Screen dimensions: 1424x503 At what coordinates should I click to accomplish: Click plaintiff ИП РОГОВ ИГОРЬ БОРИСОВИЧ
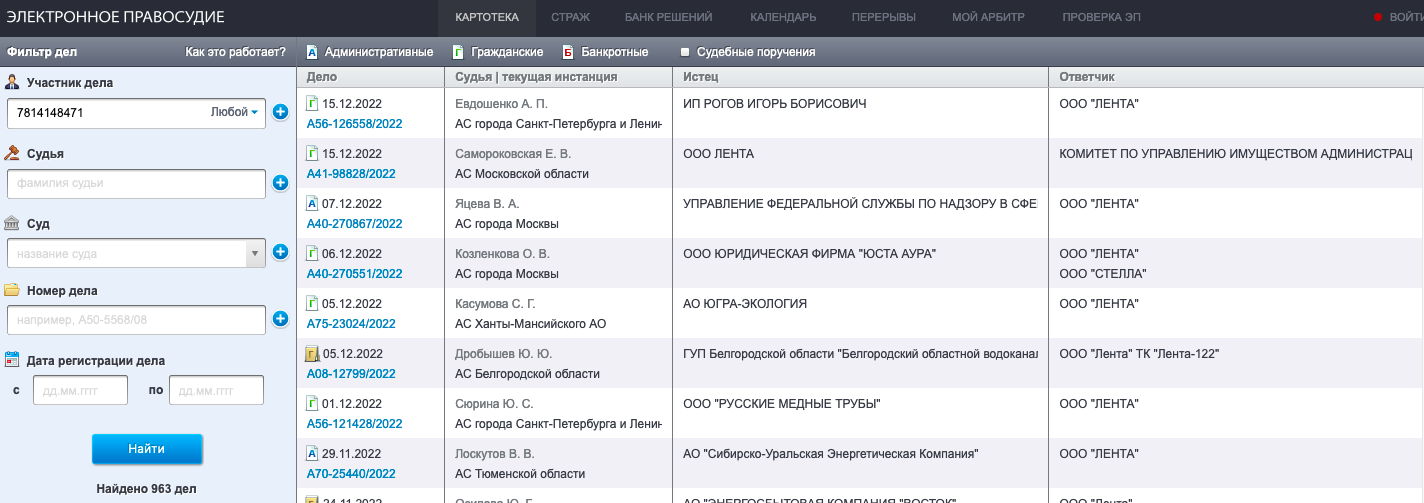point(774,104)
